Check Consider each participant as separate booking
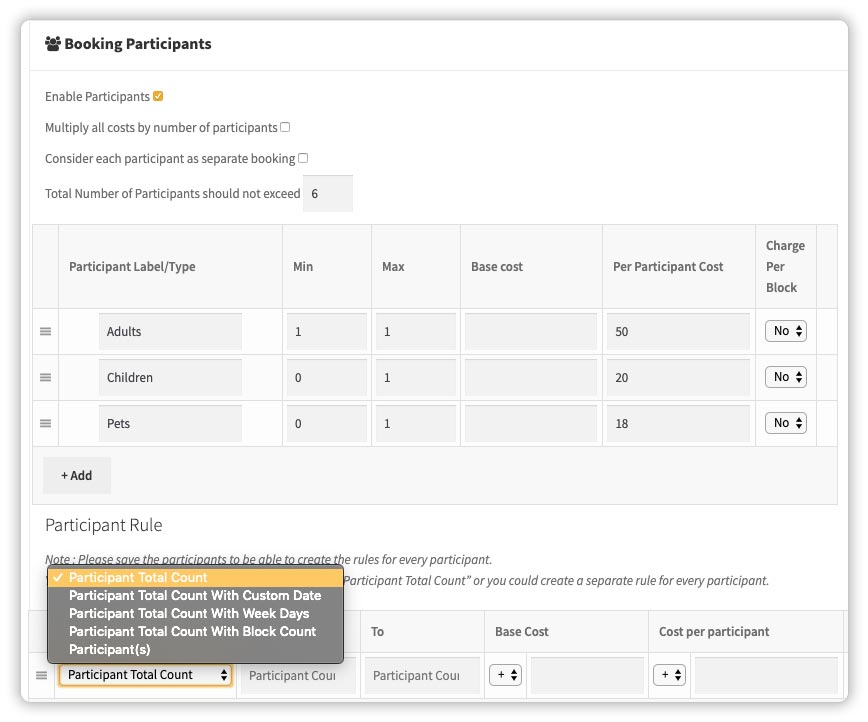The width and height of the screenshot is (868, 722). pos(303,158)
